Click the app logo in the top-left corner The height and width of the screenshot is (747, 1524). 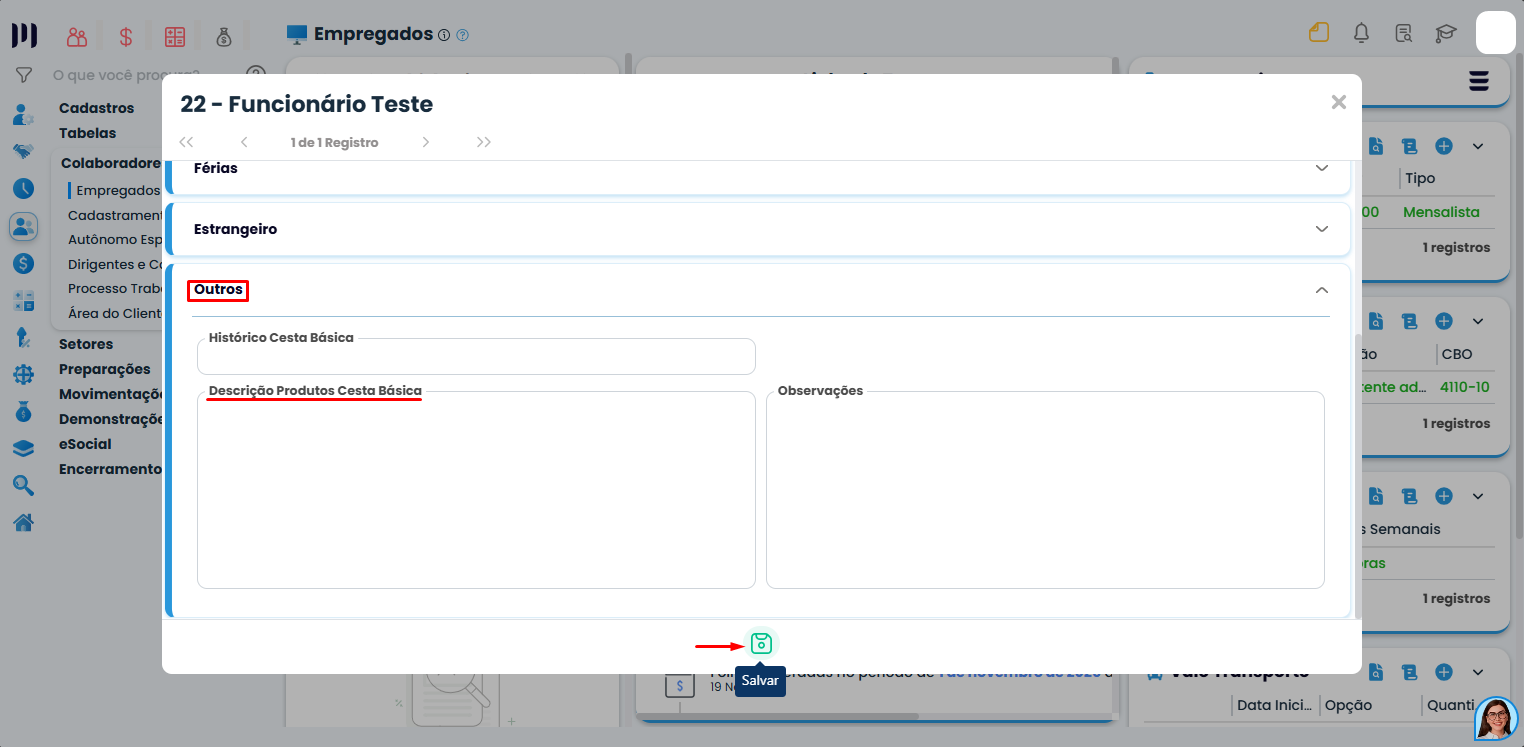(24, 35)
